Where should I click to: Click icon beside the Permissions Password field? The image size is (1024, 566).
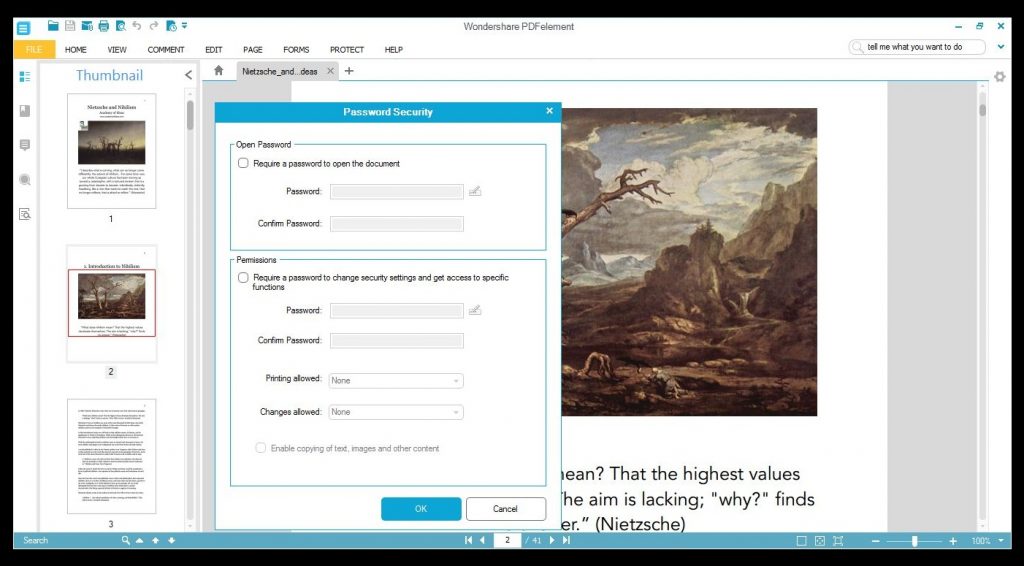point(475,310)
